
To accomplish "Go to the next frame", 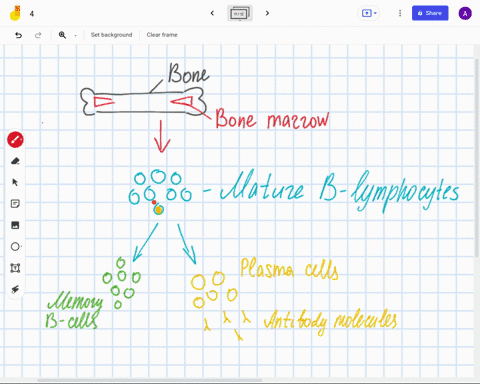I will pyautogui.click(x=267, y=13).
